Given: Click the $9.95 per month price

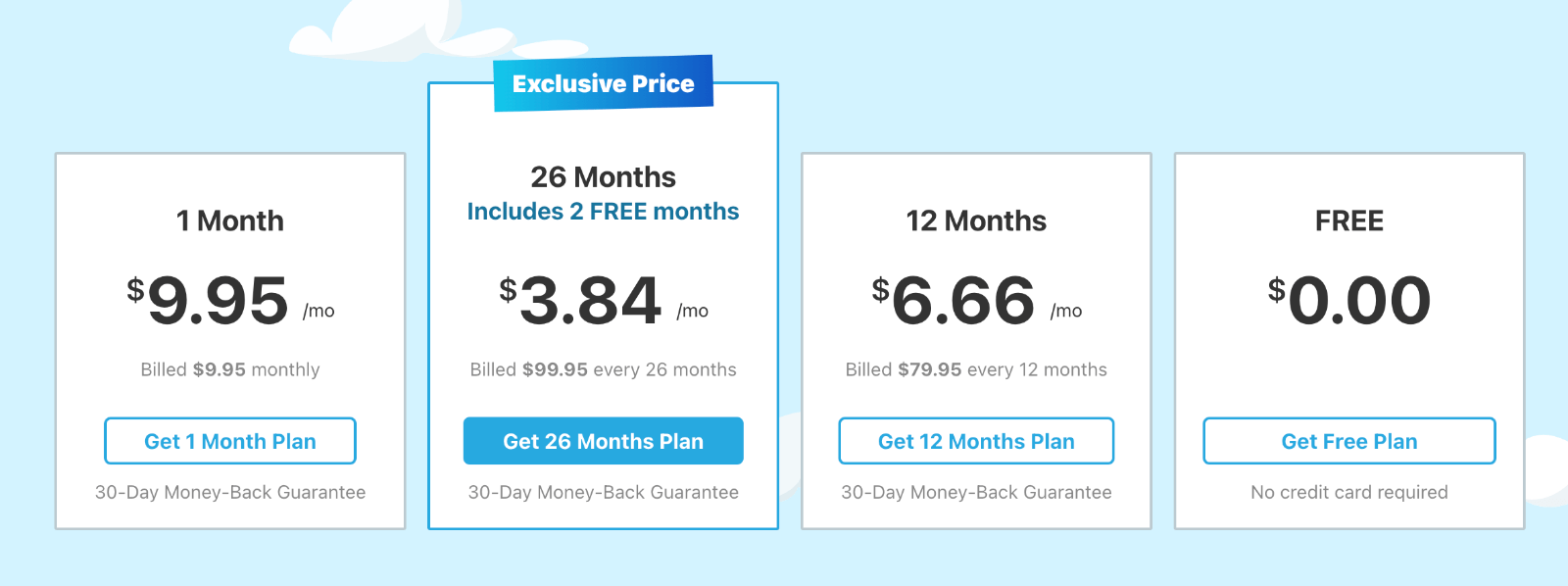Looking at the screenshot, I should (x=230, y=300).
